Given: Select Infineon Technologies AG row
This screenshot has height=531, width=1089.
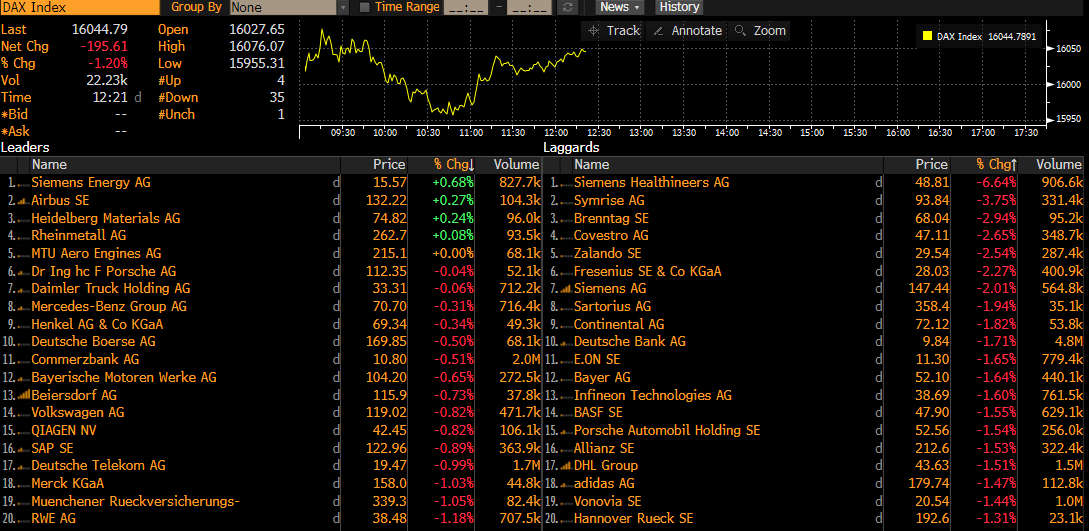Looking at the screenshot, I should 814,395.
